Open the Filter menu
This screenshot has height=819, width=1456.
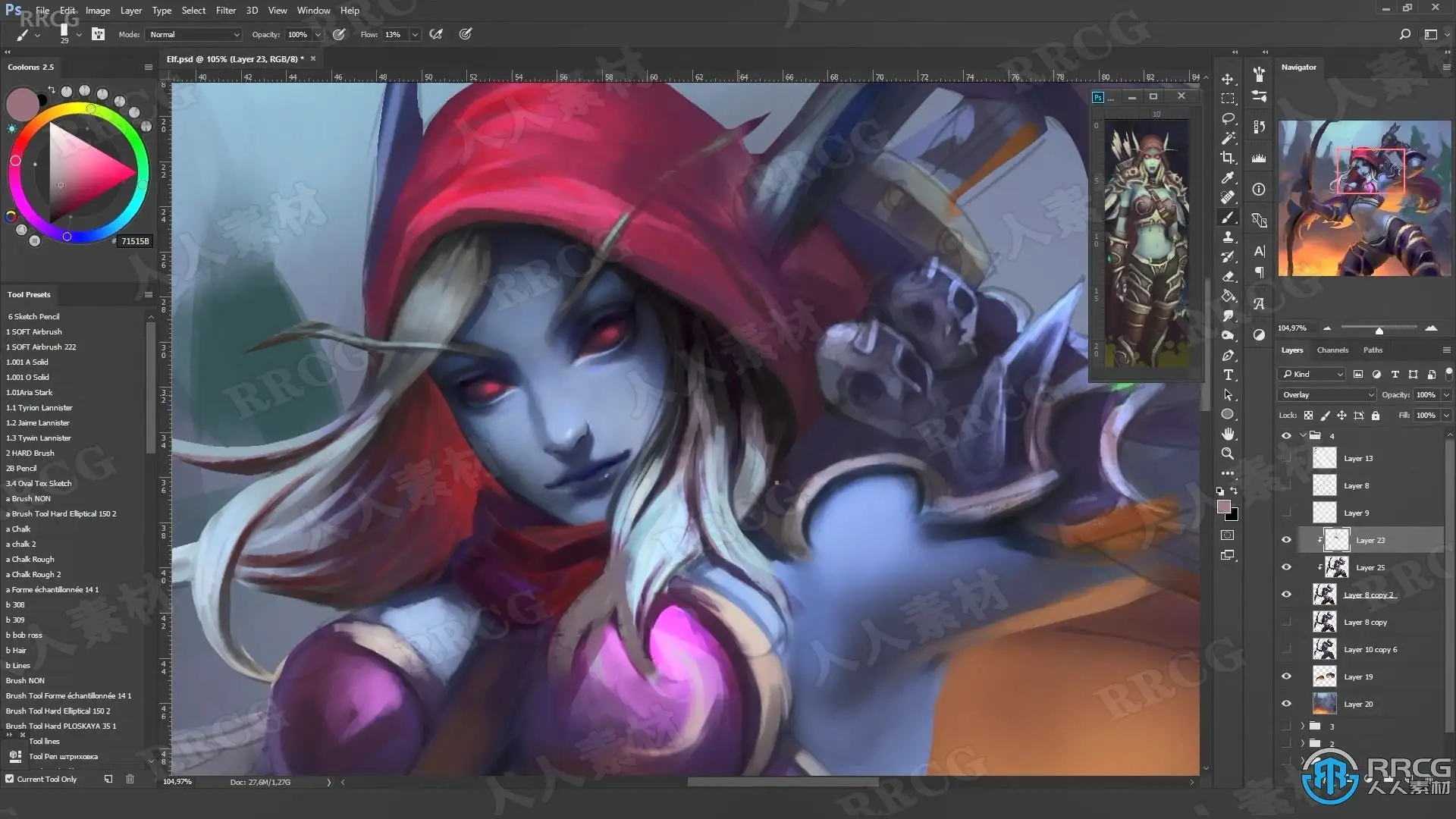pyautogui.click(x=226, y=11)
